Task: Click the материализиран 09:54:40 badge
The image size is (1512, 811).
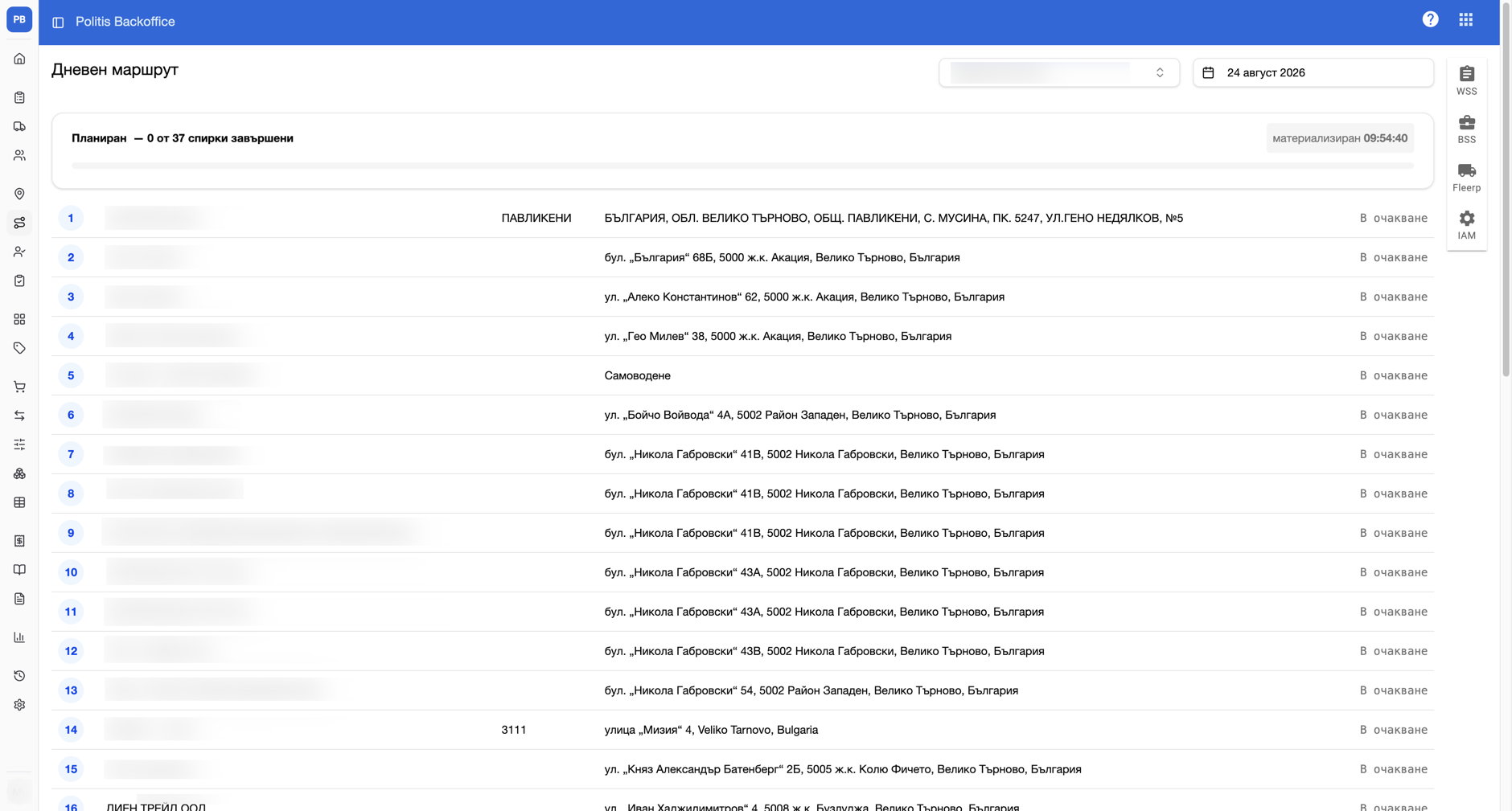Action: tap(1340, 138)
